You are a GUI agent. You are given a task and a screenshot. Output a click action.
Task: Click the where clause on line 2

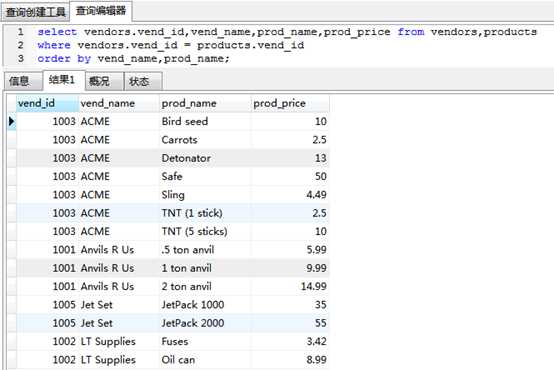tap(171, 45)
